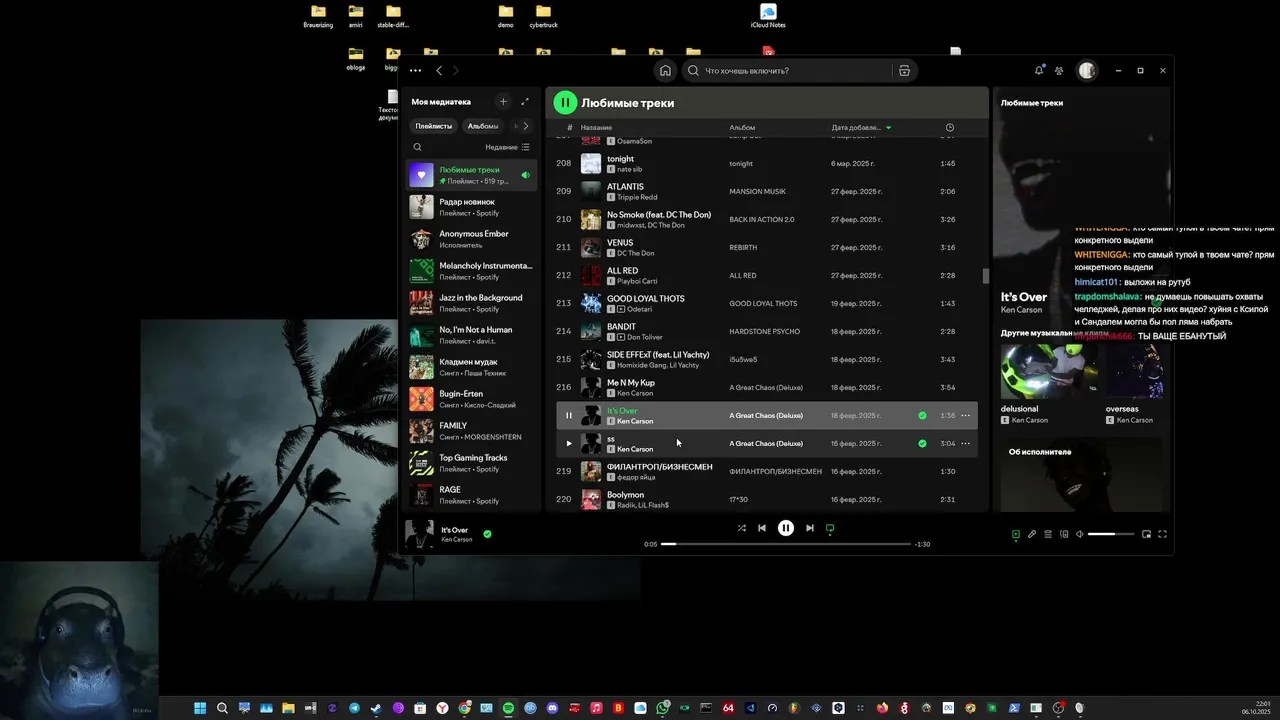The height and width of the screenshot is (720, 1280).
Task: Enter fullscreen player mode
Action: click(x=1162, y=534)
